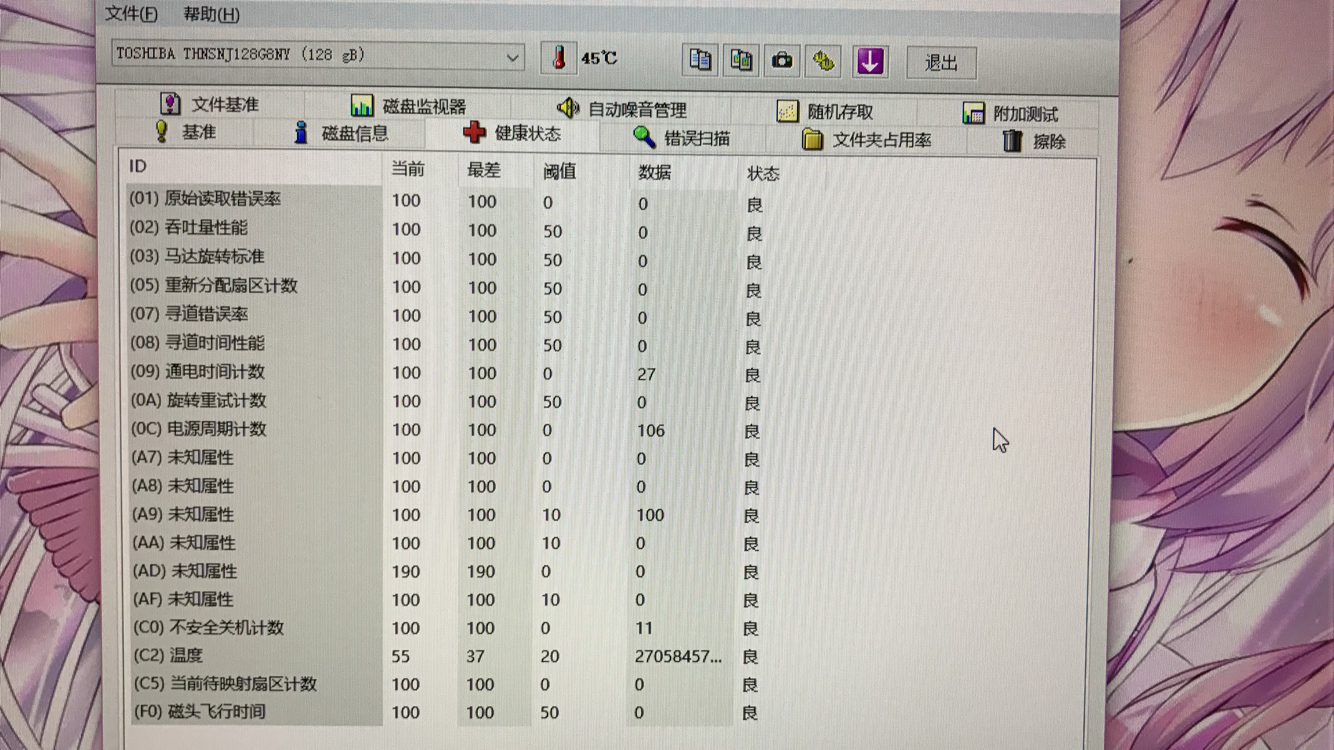
Task: Open the 帮助(H) menu
Action: (x=212, y=14)
